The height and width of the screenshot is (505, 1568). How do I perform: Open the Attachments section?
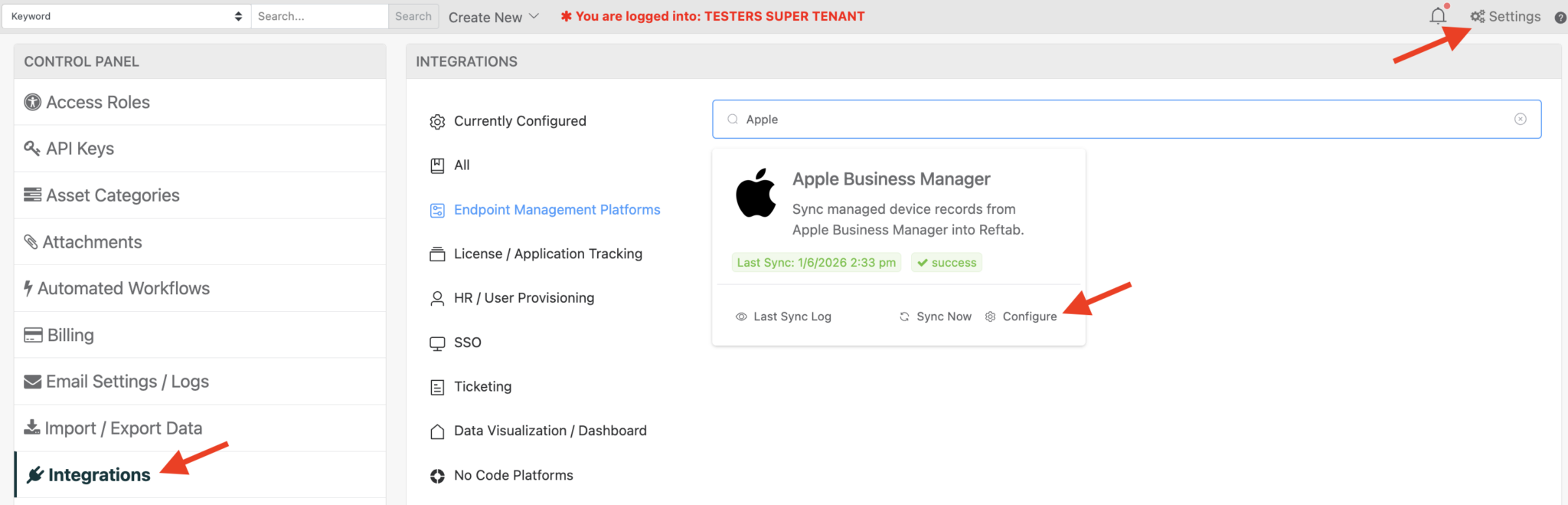(x=200, y=241)
